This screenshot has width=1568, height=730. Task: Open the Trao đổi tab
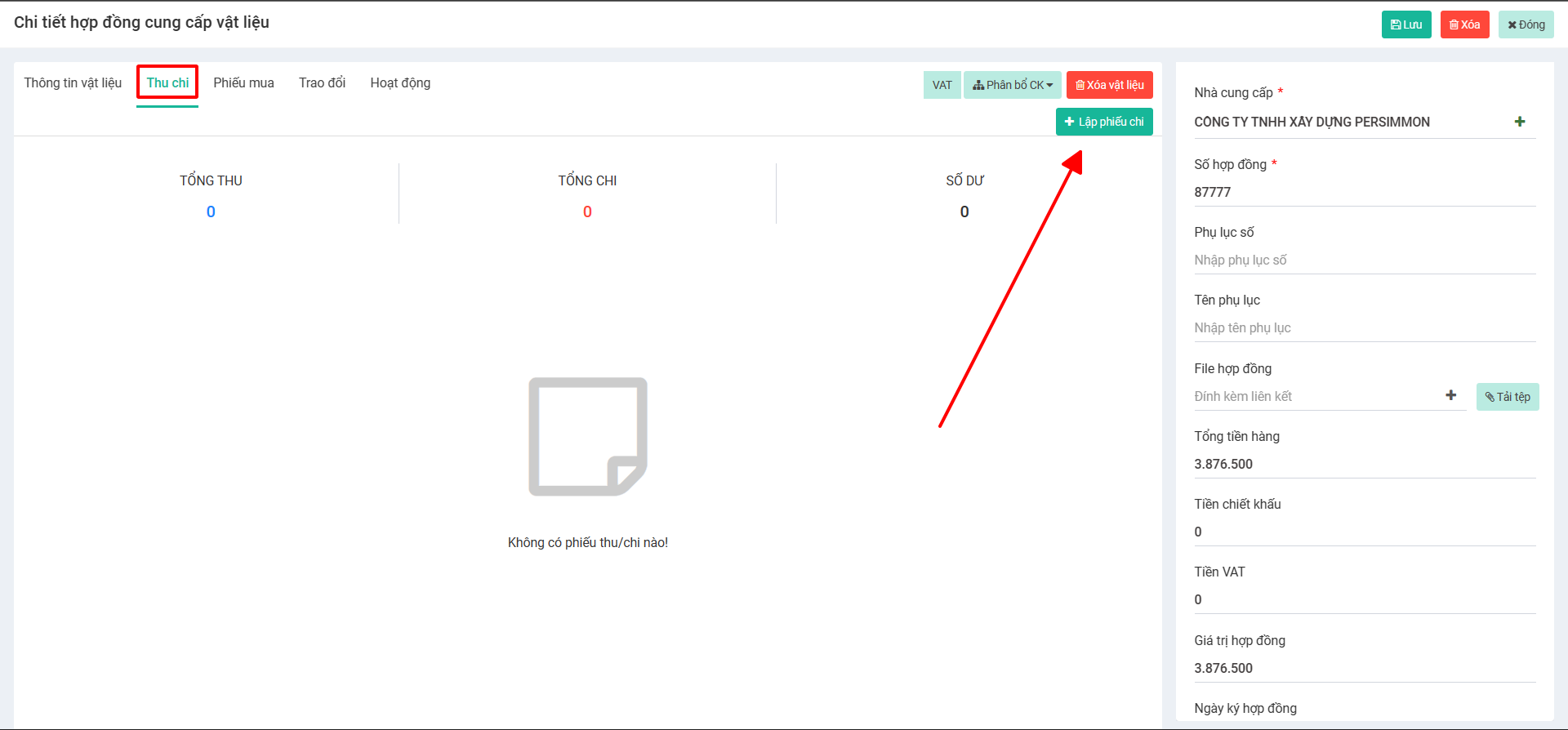pos(322,83)
